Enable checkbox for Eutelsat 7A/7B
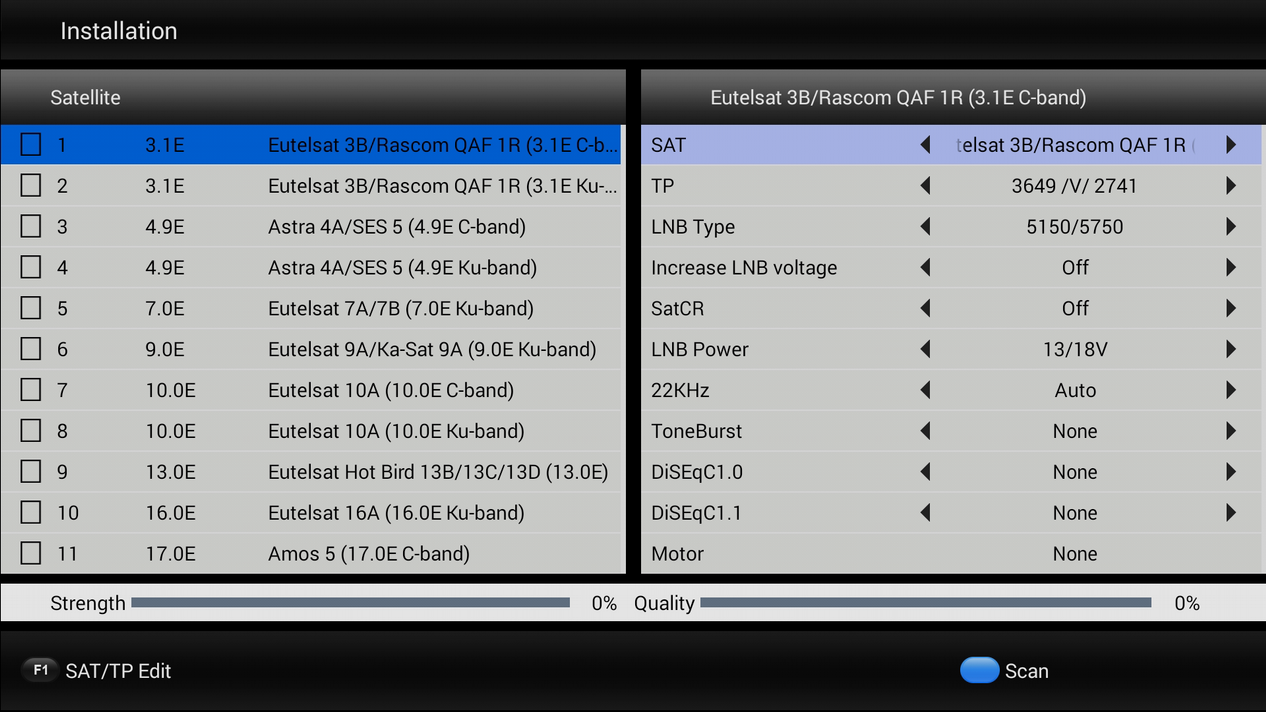Viewport: 1266px width, 712px height. click(x=31, y=309)
